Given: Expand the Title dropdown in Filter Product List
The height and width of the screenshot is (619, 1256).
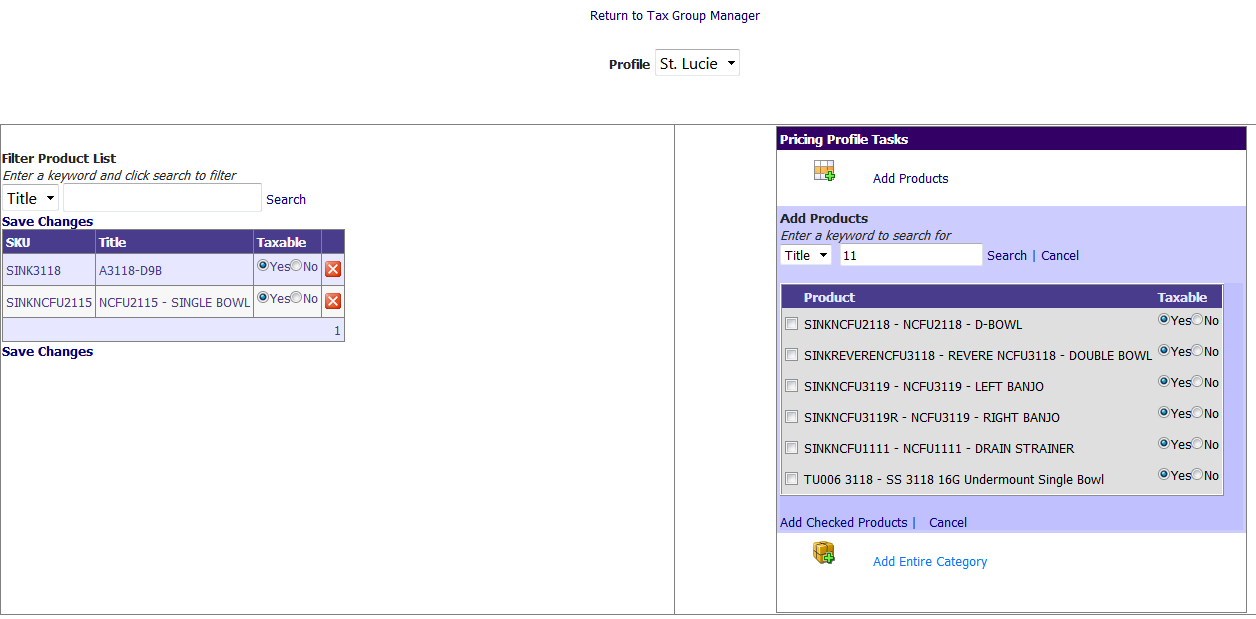Looking at the screenshot, I should pos(31,198).
